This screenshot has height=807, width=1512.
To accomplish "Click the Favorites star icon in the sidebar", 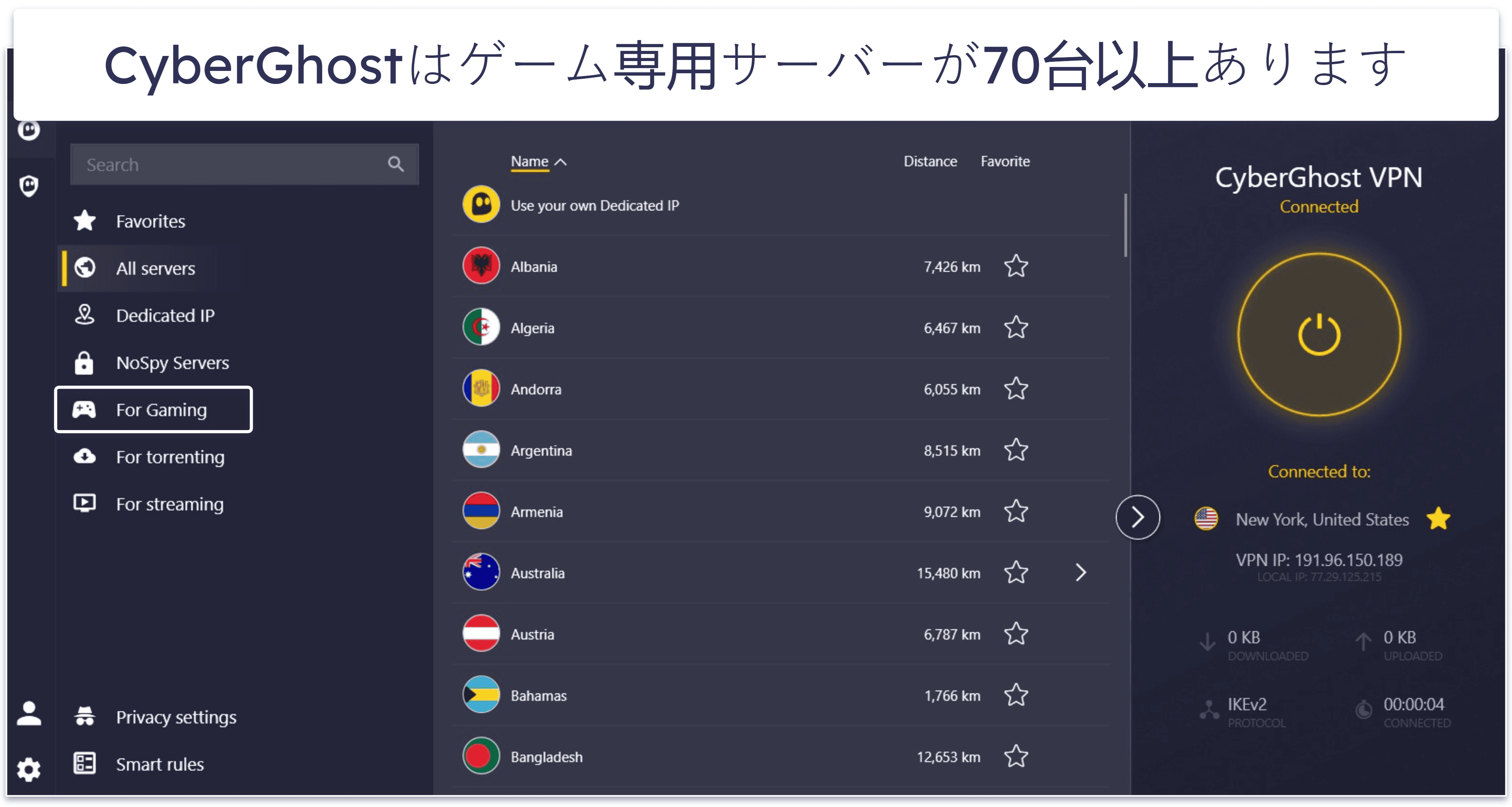I will click(x=85, y=221).
